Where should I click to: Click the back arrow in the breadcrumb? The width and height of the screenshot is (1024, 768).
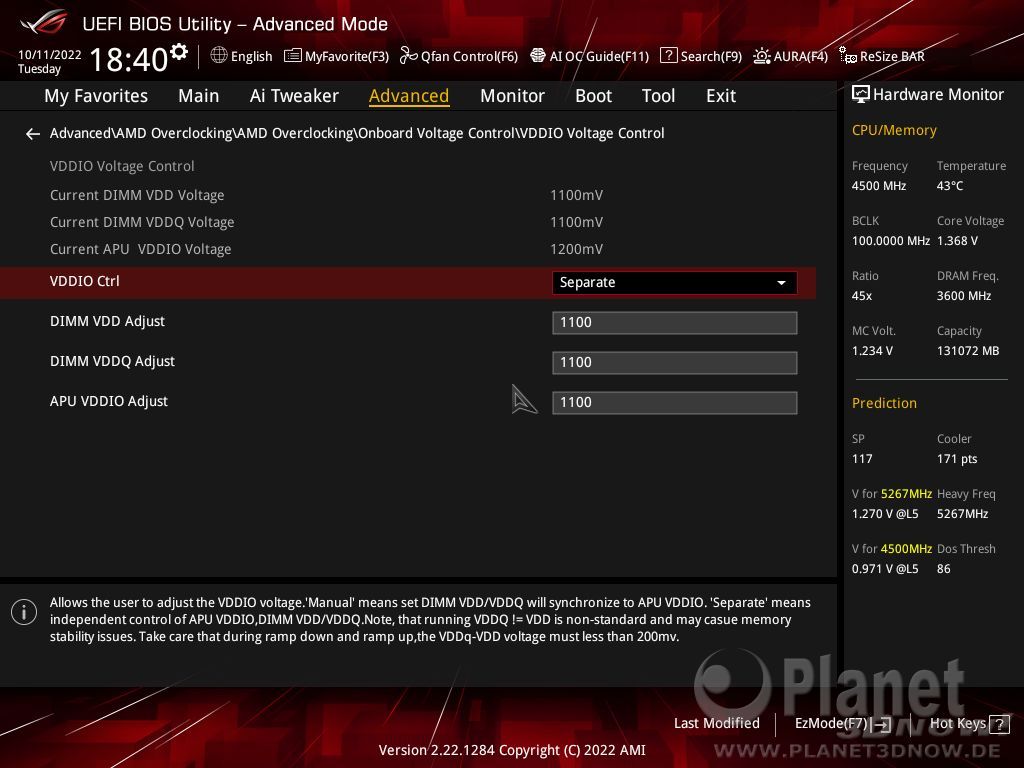click(x=33, y=134)
